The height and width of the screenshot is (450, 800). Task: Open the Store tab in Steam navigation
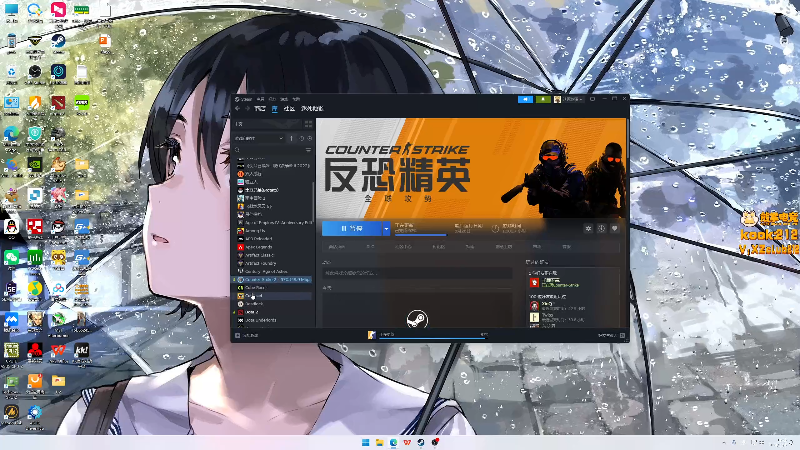click(260, 109)
